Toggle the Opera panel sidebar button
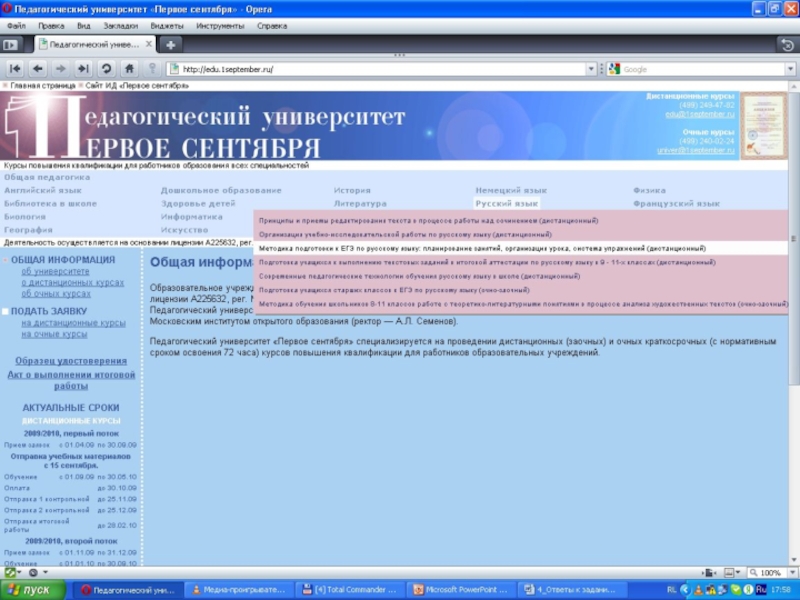This screenshot has width=800, height=600. [9, 45]
